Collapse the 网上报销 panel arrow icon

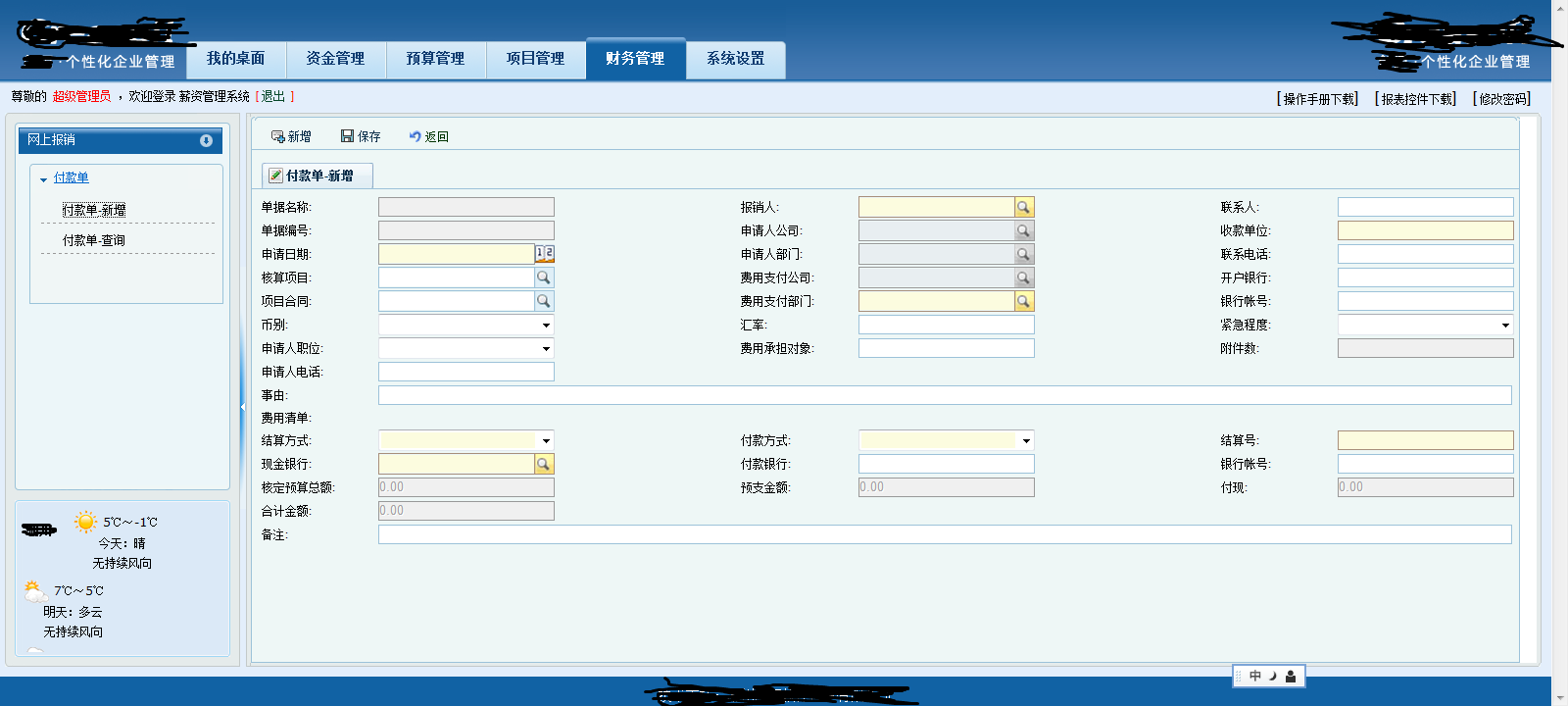click(x=206, y=140)
